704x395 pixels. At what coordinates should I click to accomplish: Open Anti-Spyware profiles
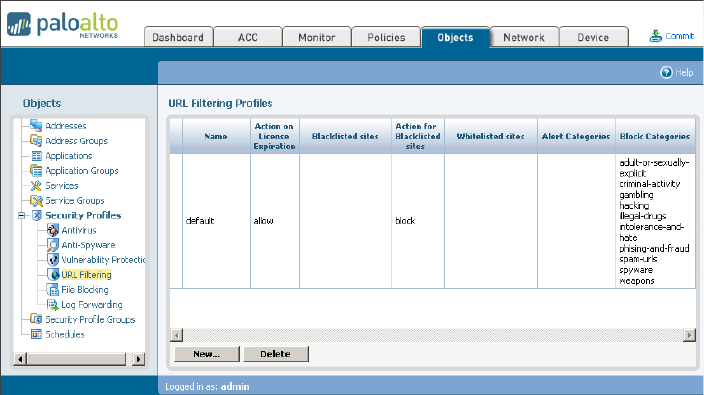(88, 245)
